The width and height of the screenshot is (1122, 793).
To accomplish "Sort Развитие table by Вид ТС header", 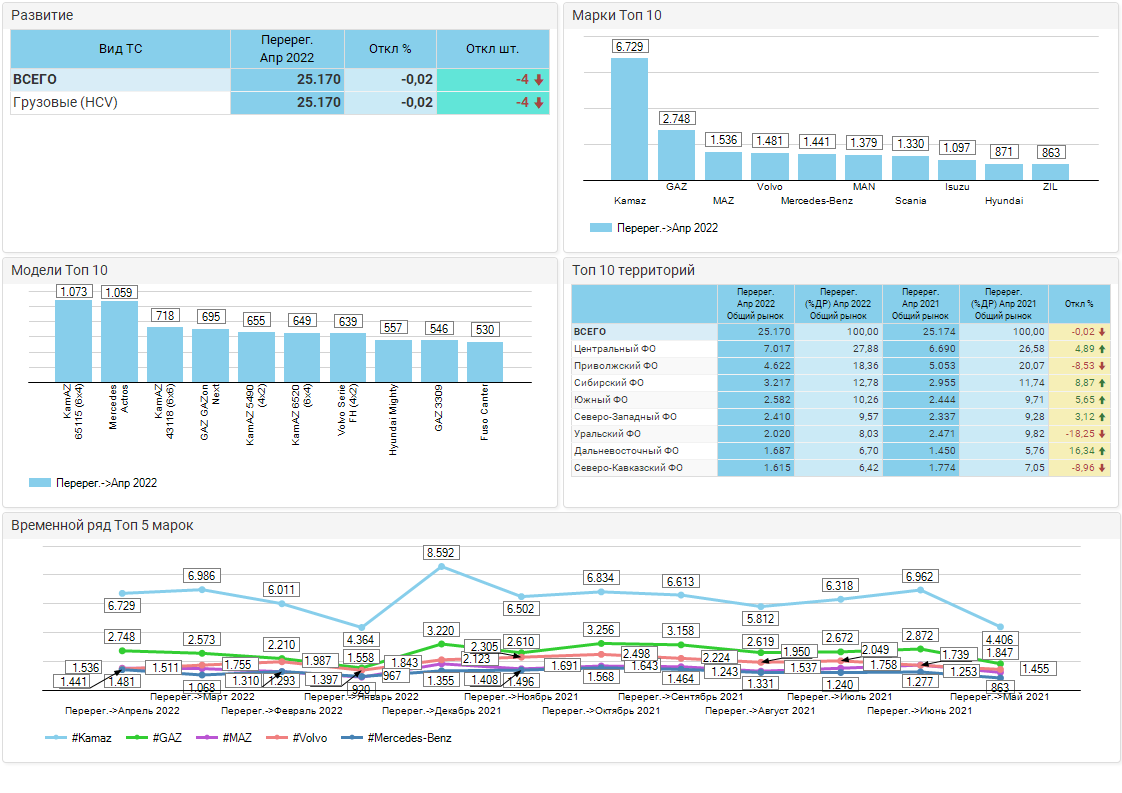I will [x=120, y=49].
